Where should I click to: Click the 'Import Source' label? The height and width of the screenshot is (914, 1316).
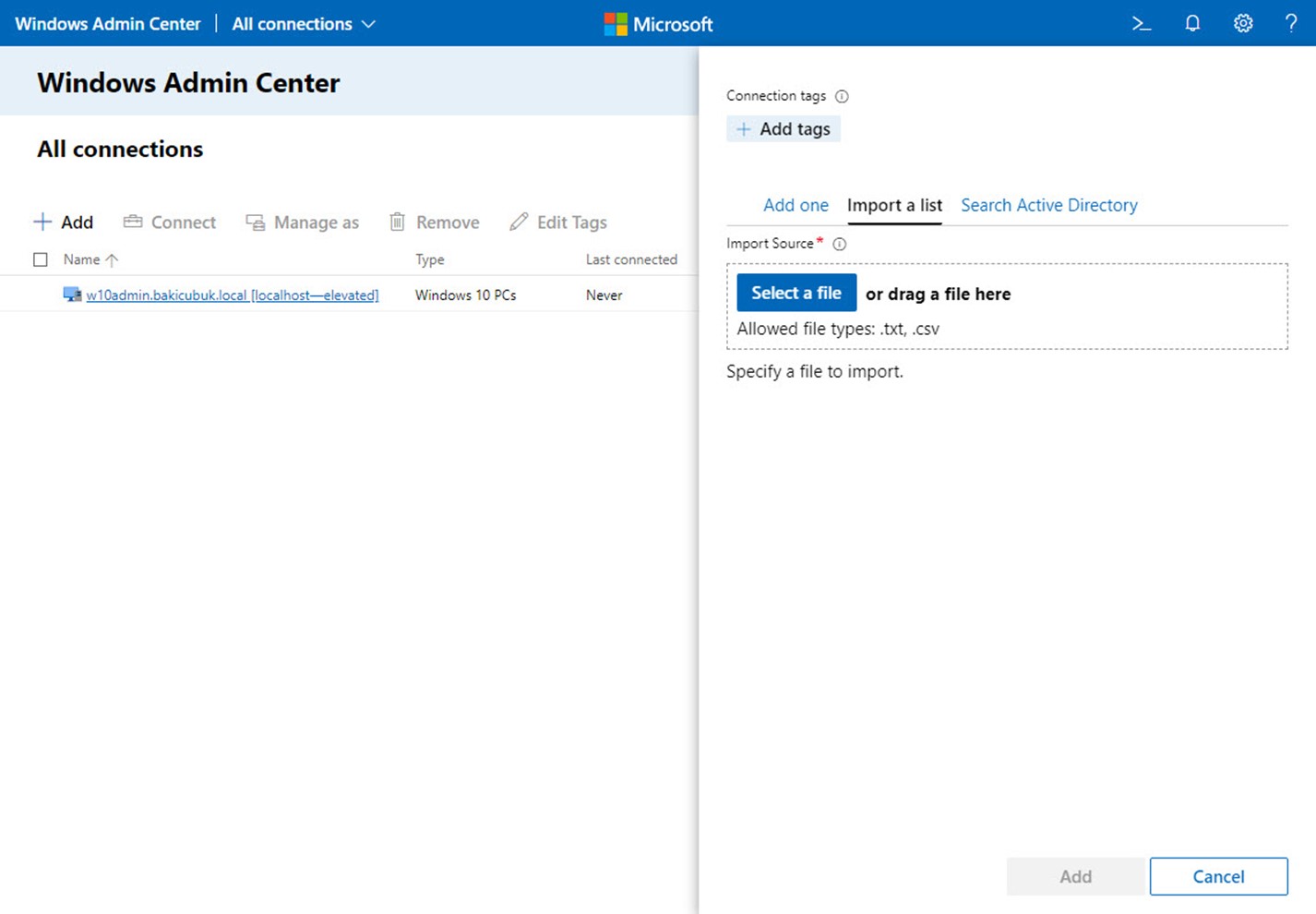770,244
